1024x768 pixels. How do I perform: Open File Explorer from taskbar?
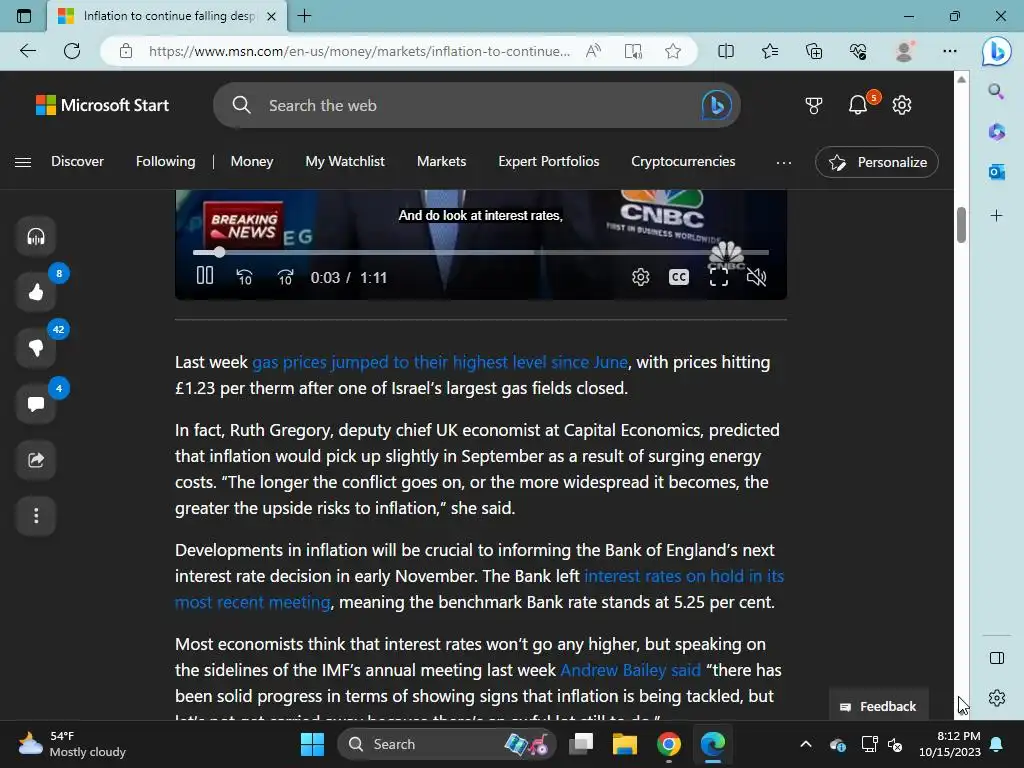(x=624, y=744)
